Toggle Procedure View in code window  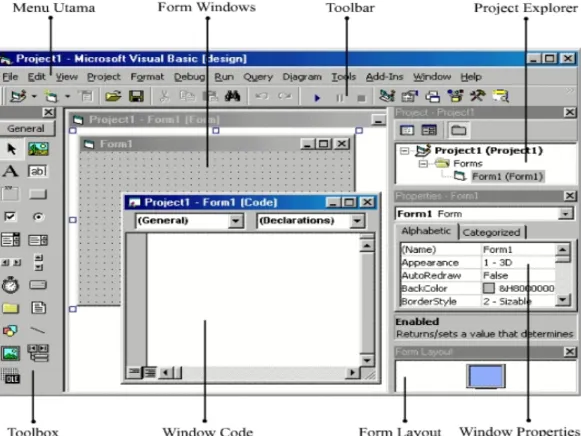pos(134,372)
